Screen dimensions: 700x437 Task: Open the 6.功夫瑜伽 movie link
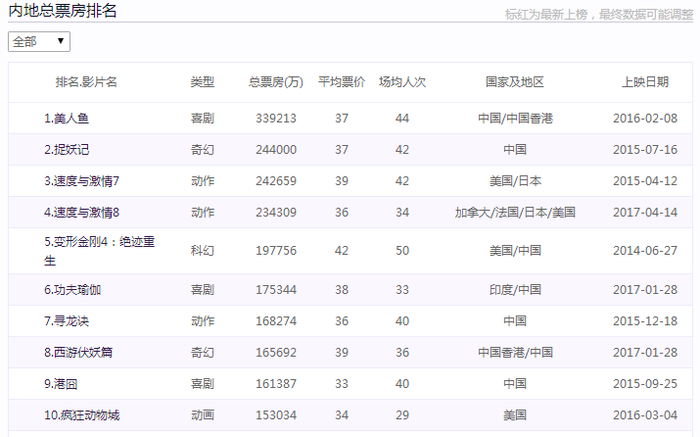click(x=72, y=290)
